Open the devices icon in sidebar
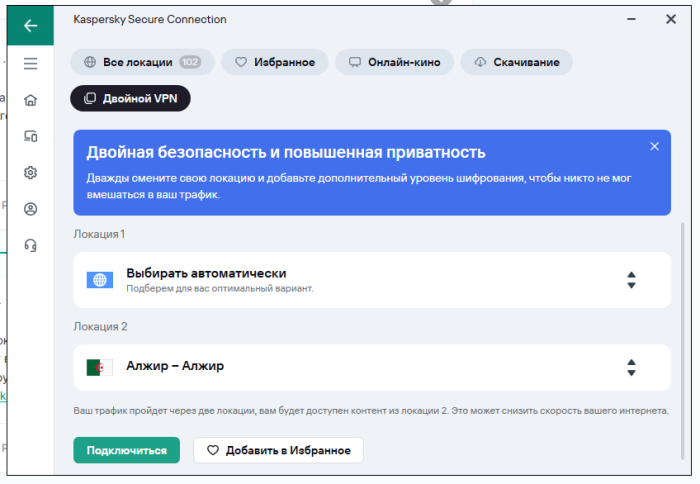 tap(30, 136)
